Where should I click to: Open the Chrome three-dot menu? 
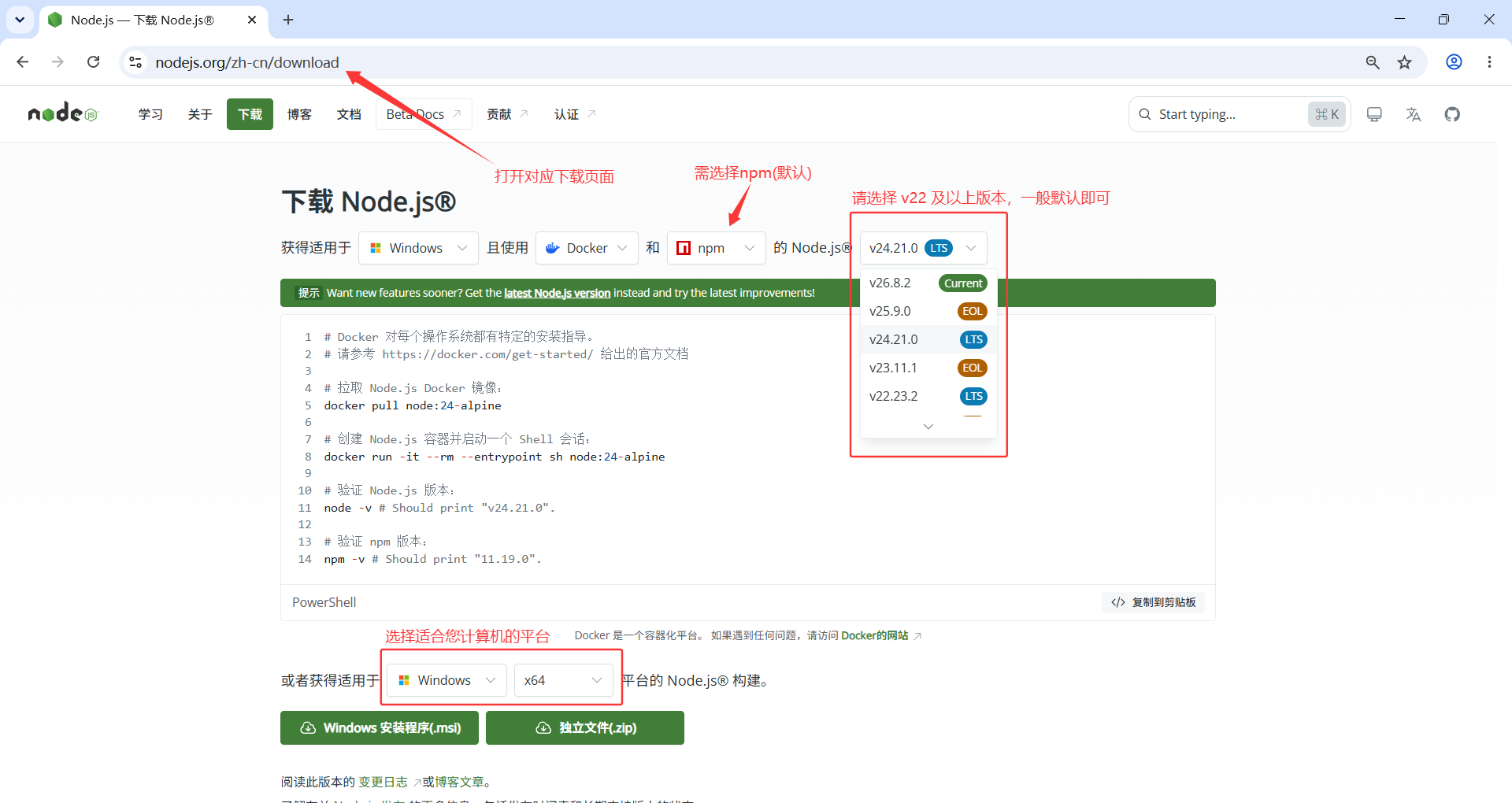pyautogui.click(x=1489, y=62)
